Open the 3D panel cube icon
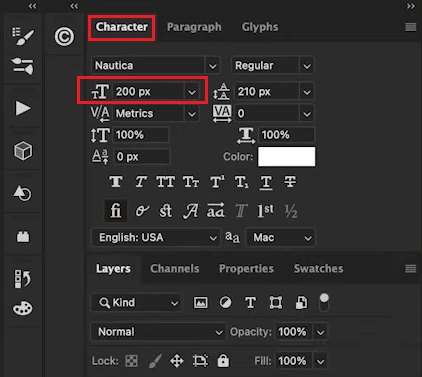The width and height of the screenshot is (422, 377). click(23, 151)
